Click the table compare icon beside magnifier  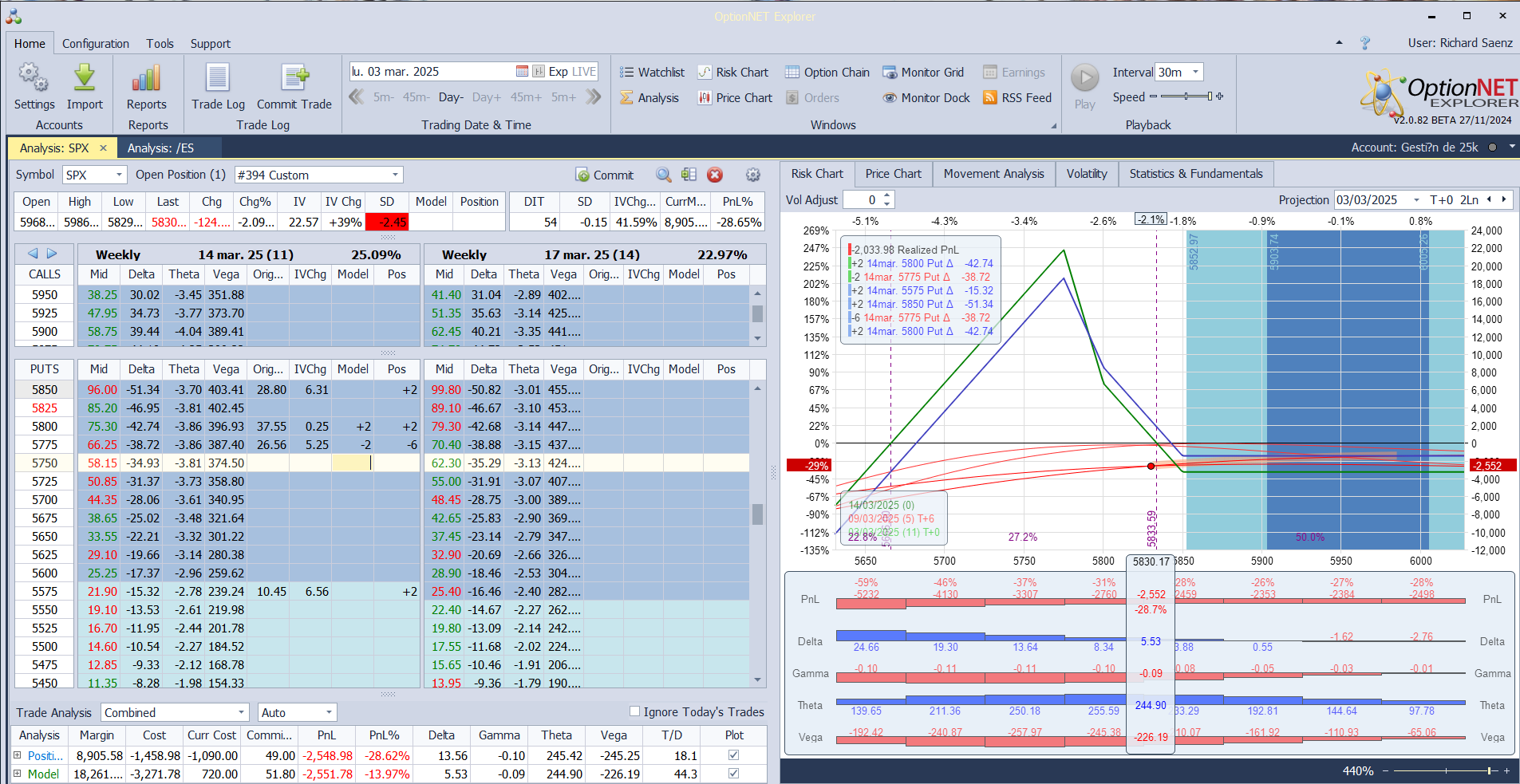[689, 175]
